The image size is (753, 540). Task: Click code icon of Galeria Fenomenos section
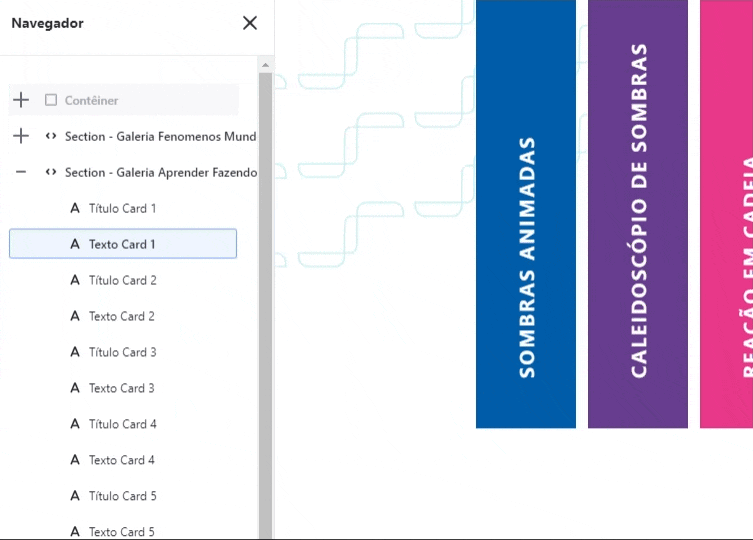pyautogui.click(x=51, y=136)
